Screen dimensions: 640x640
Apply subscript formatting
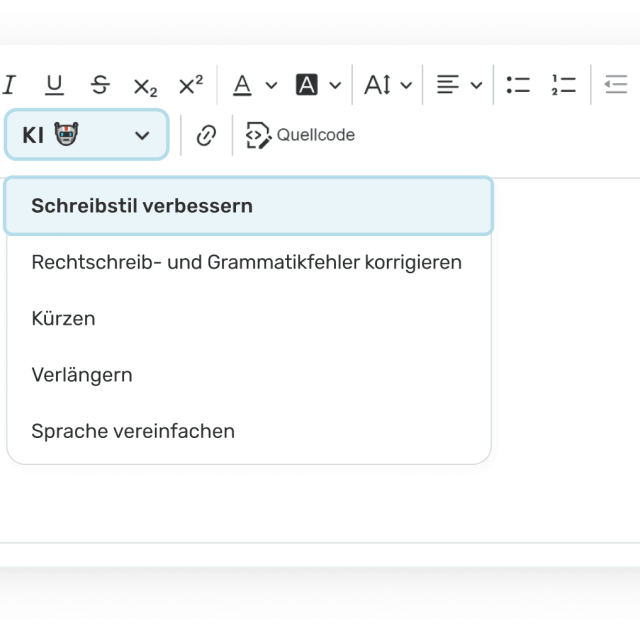[145, 85]
